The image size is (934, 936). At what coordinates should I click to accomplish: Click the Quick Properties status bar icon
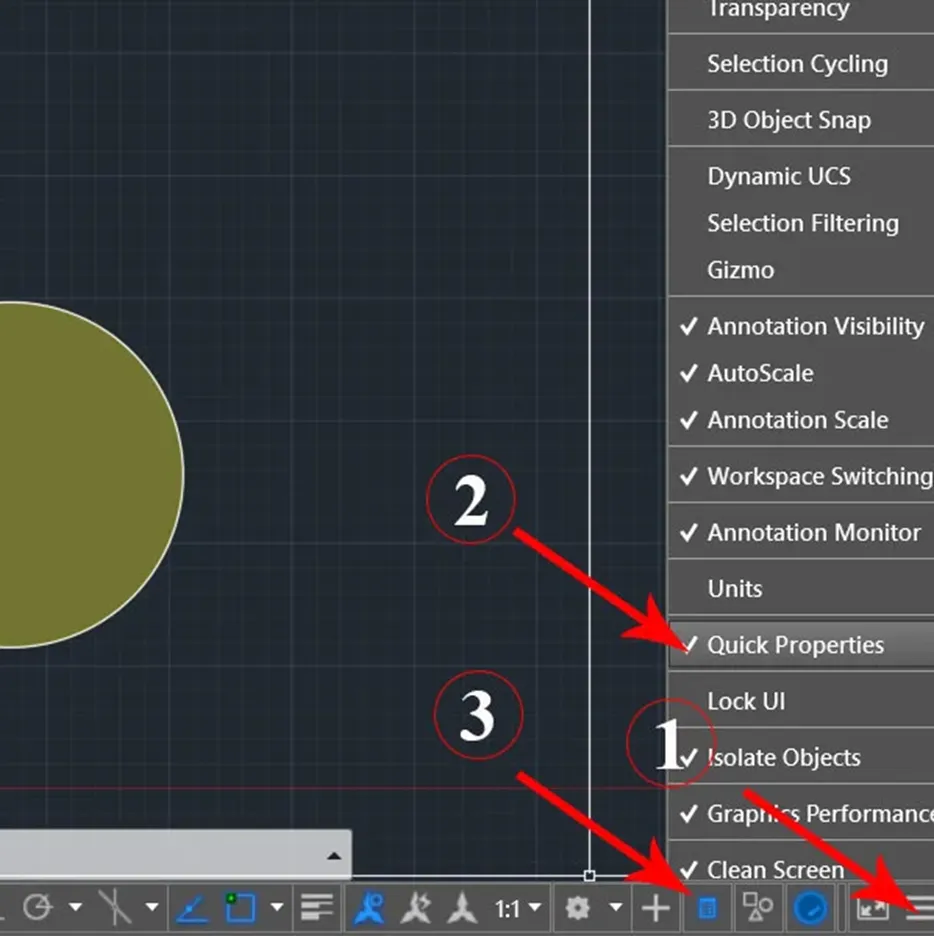pos(706,908)
